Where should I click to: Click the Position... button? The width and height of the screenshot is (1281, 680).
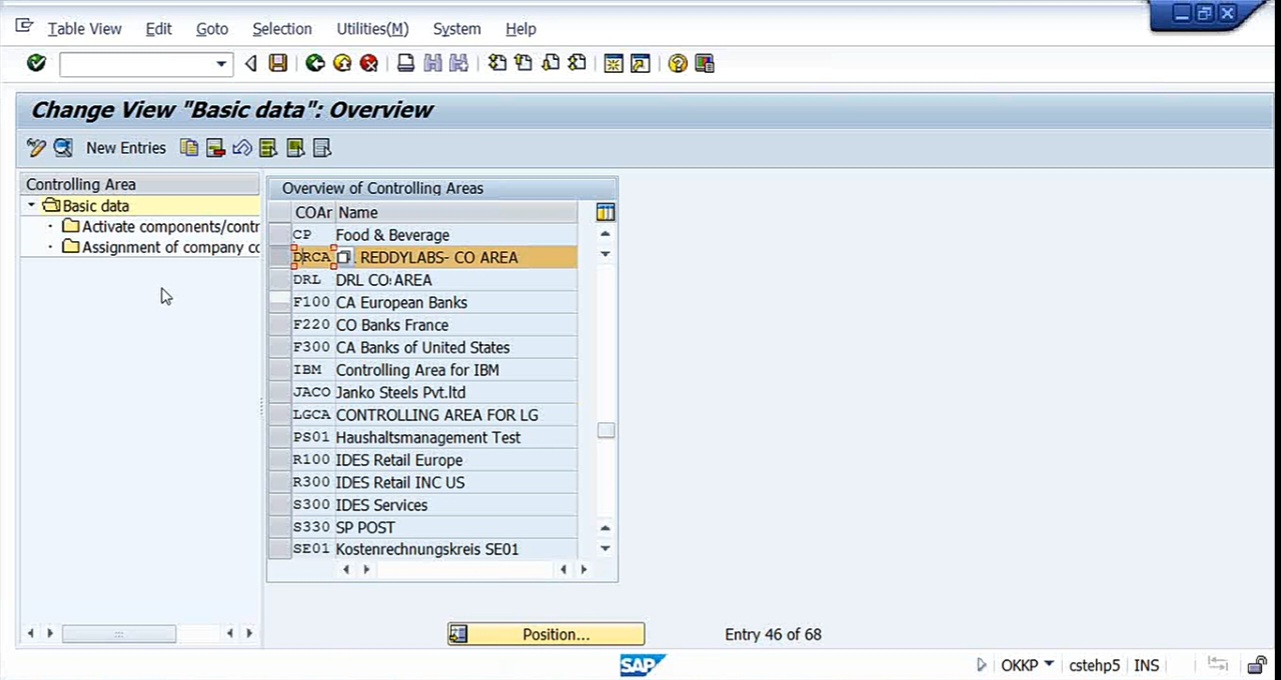546,634
